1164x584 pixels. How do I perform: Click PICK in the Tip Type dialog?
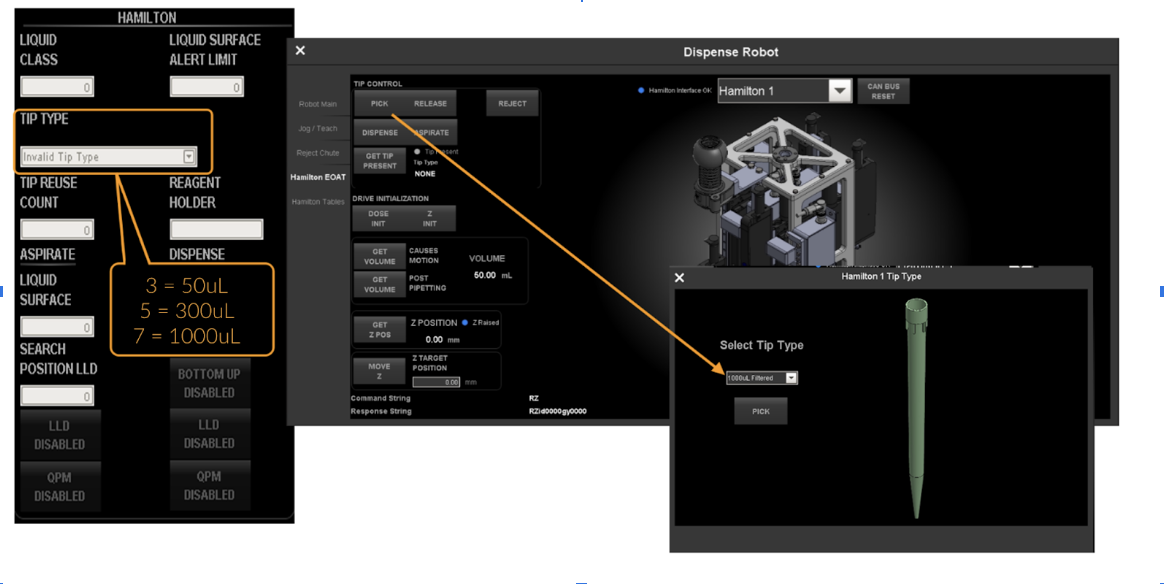[761, 411]
